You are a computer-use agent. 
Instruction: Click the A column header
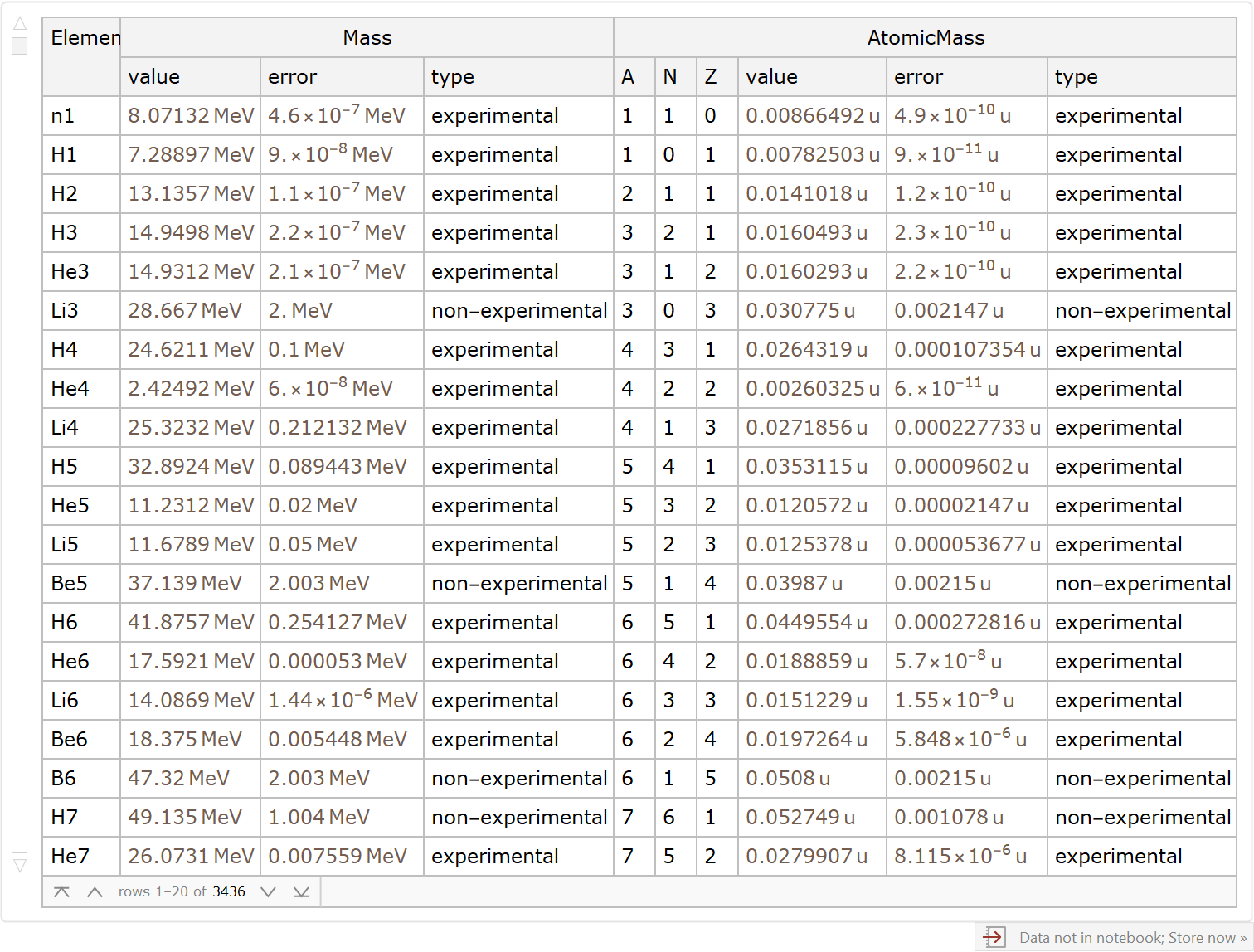628,77
